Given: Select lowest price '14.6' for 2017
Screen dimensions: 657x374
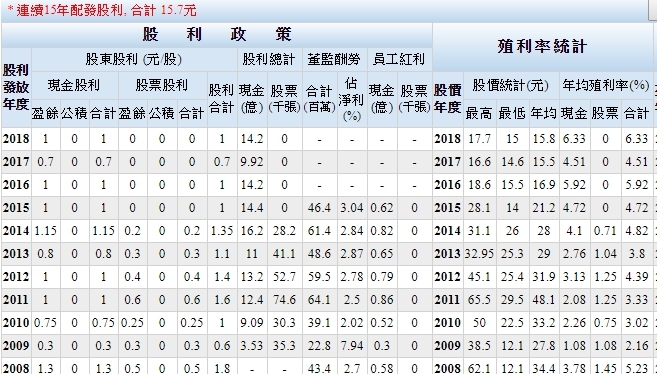Looking at the screenshot, I should [512, 162].
